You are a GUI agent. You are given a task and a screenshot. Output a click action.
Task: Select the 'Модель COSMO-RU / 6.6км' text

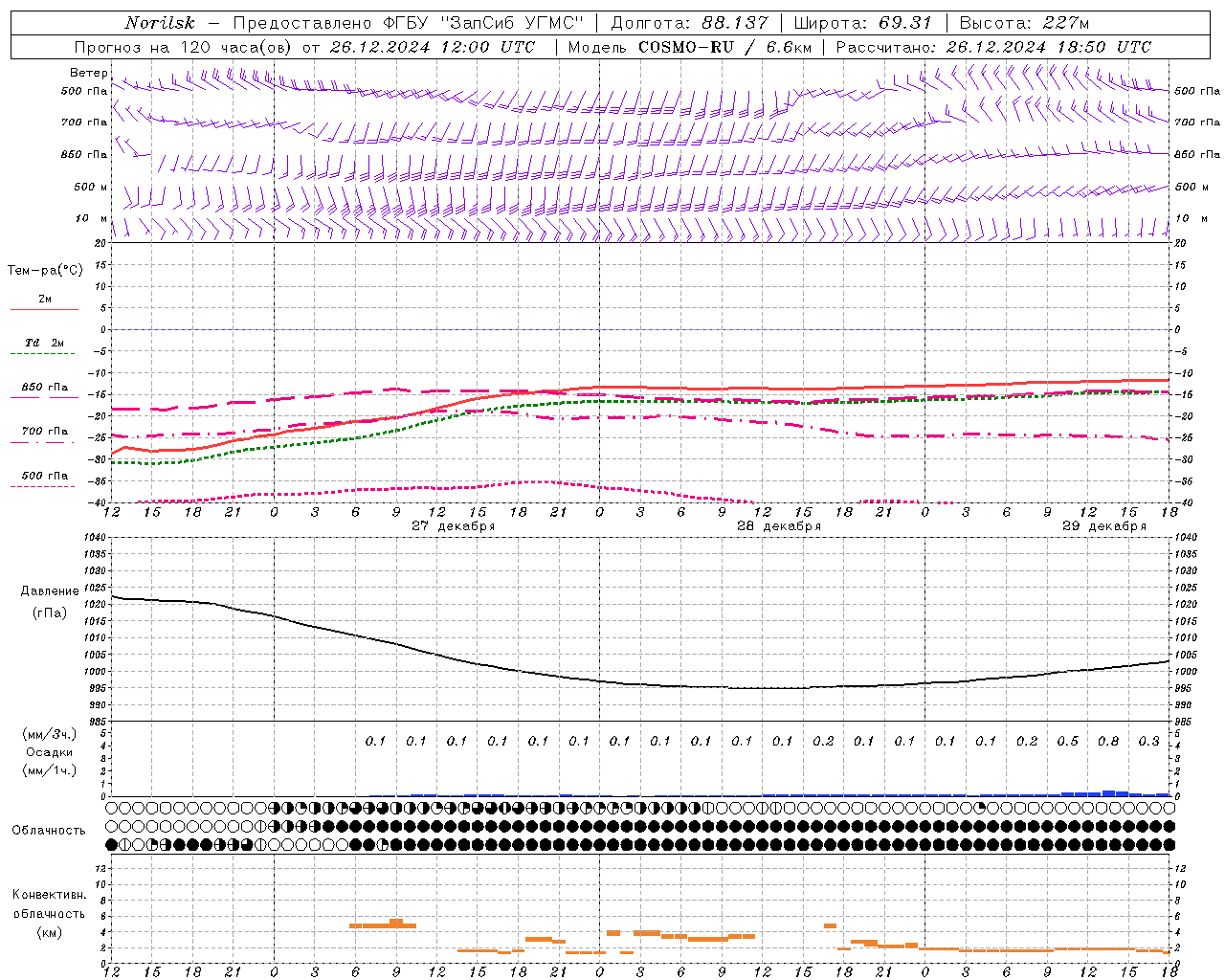coord(689,47)
